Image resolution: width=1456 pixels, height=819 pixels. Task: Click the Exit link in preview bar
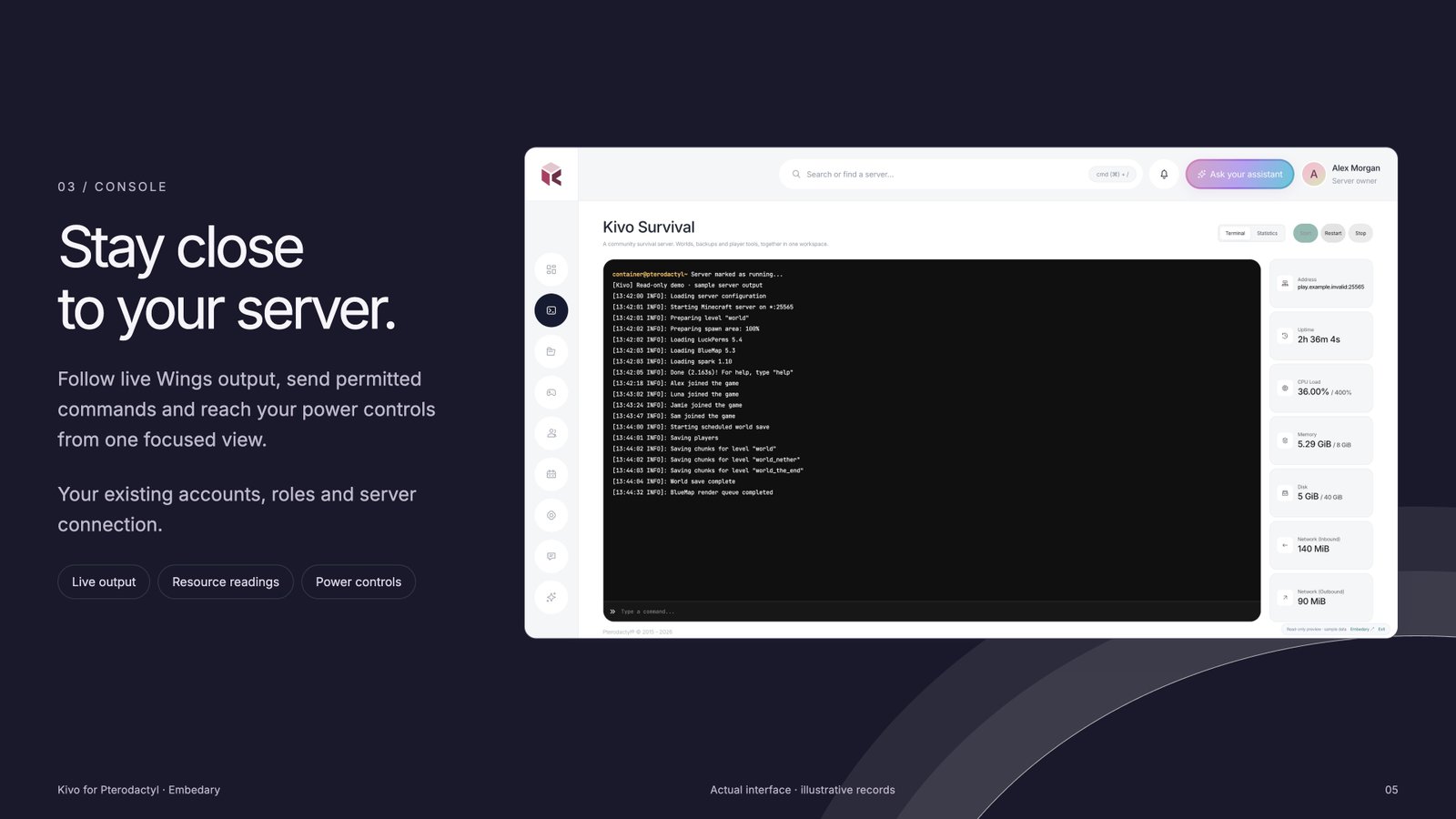coord(1381,629)
